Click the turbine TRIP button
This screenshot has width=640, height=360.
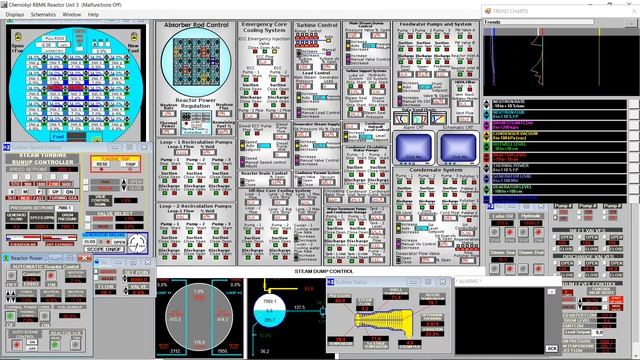point(130,164)
